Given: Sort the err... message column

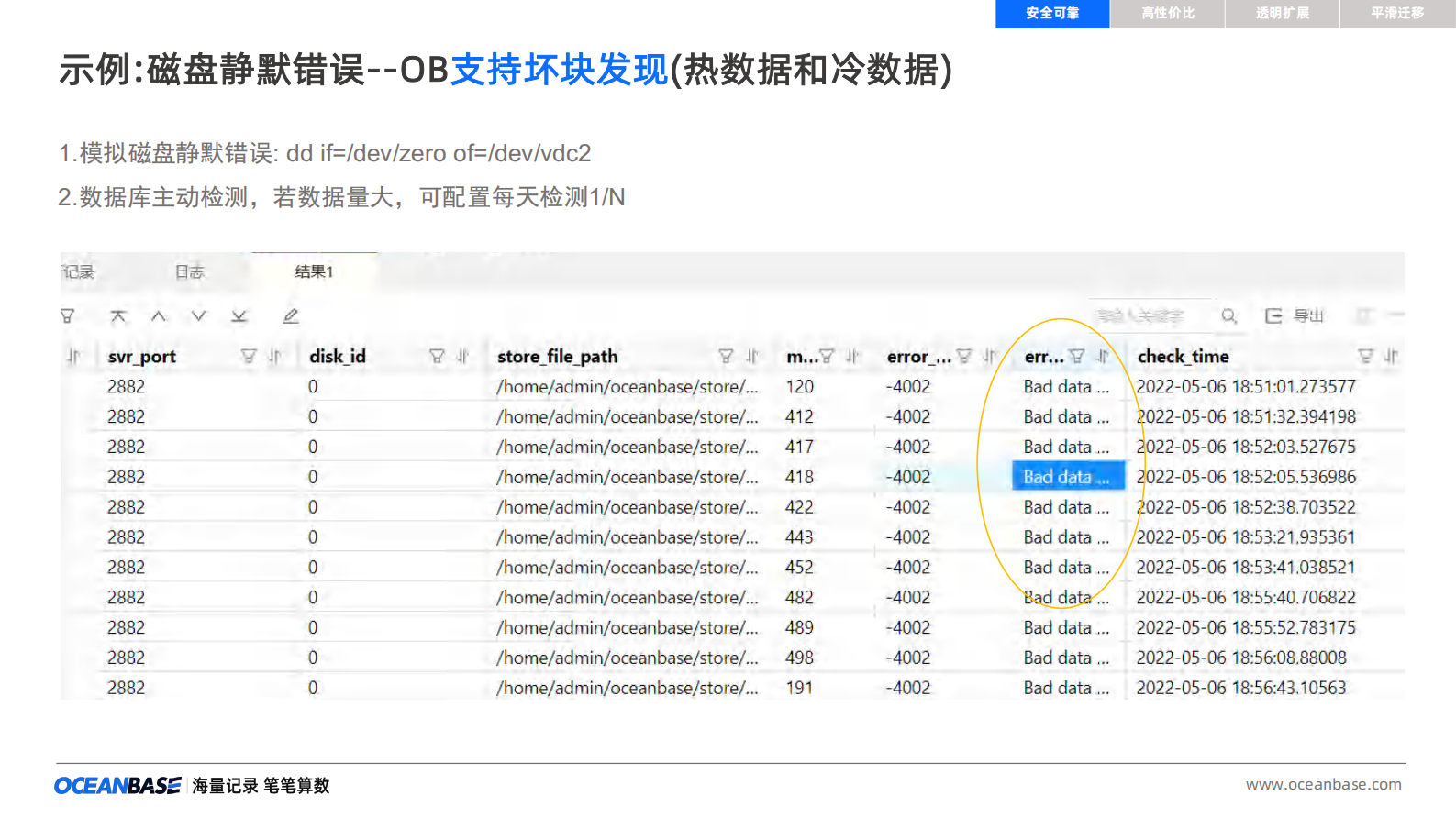Looking at the screenshot, I should coord(1103,356).
